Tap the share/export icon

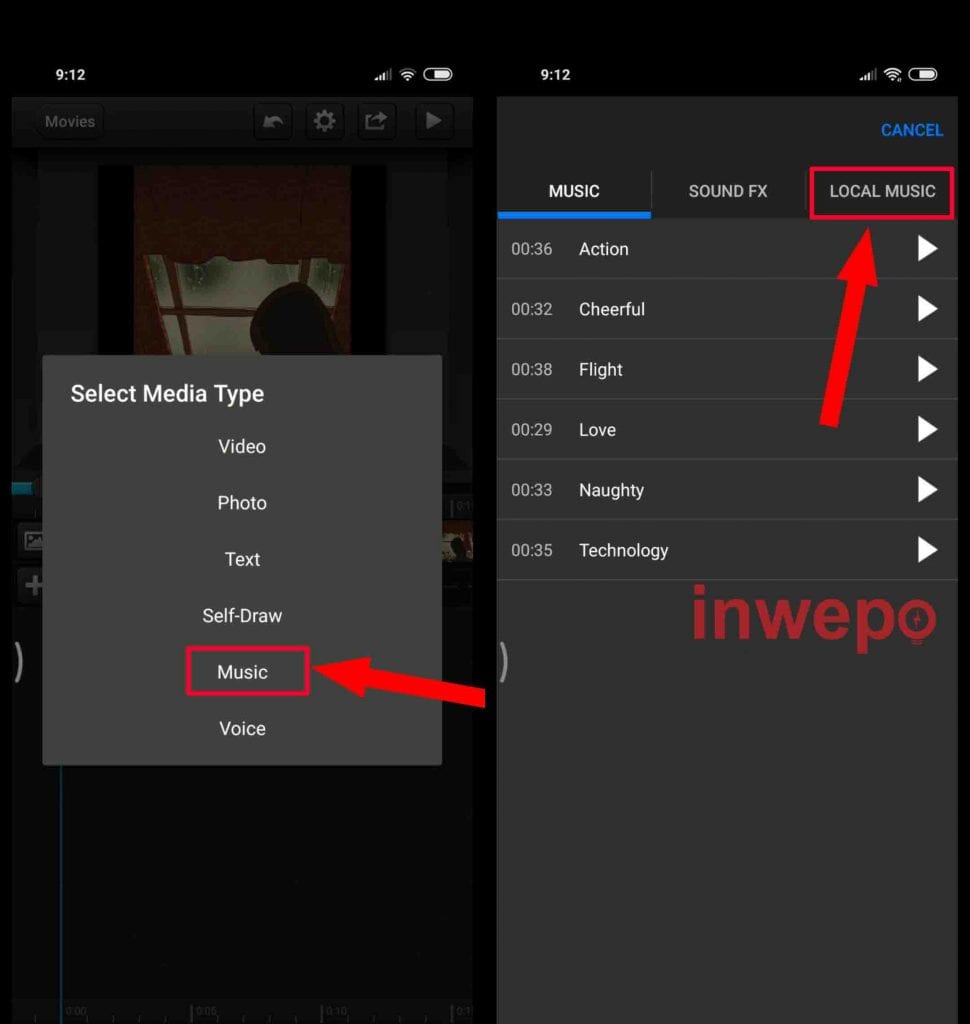click(x=376, y=121)
